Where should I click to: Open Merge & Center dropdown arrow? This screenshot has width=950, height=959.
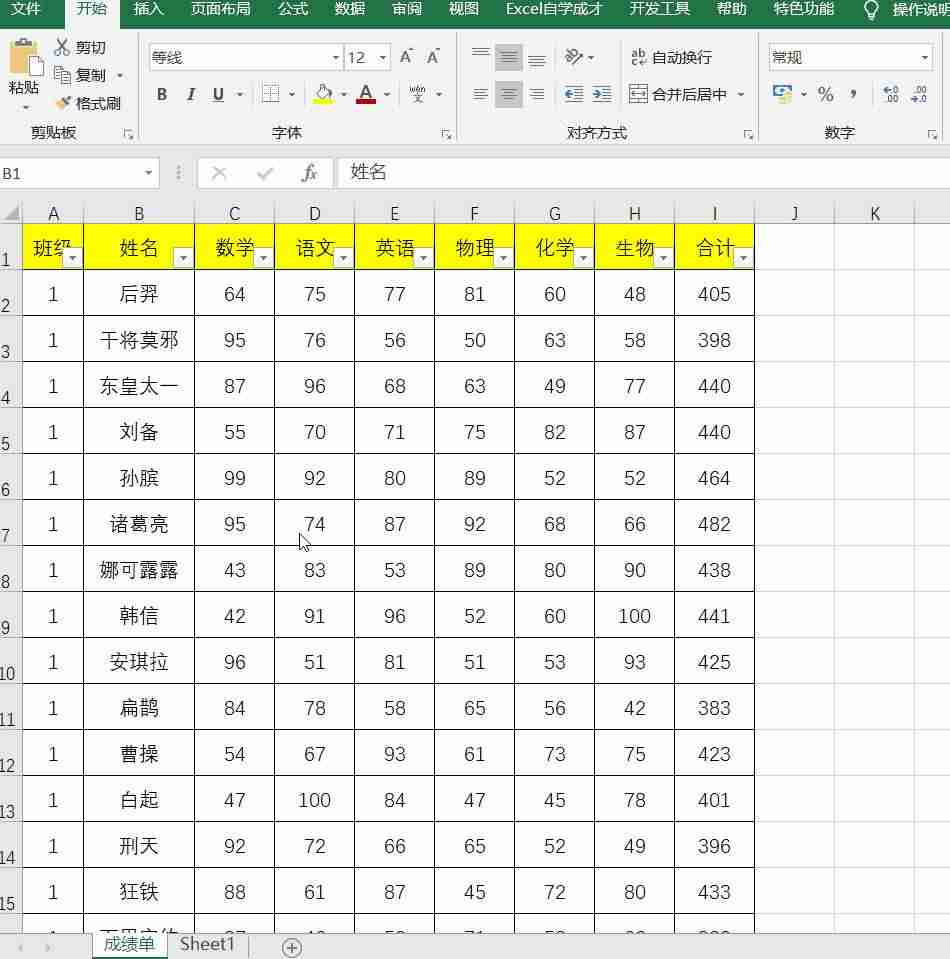[741, 94]
